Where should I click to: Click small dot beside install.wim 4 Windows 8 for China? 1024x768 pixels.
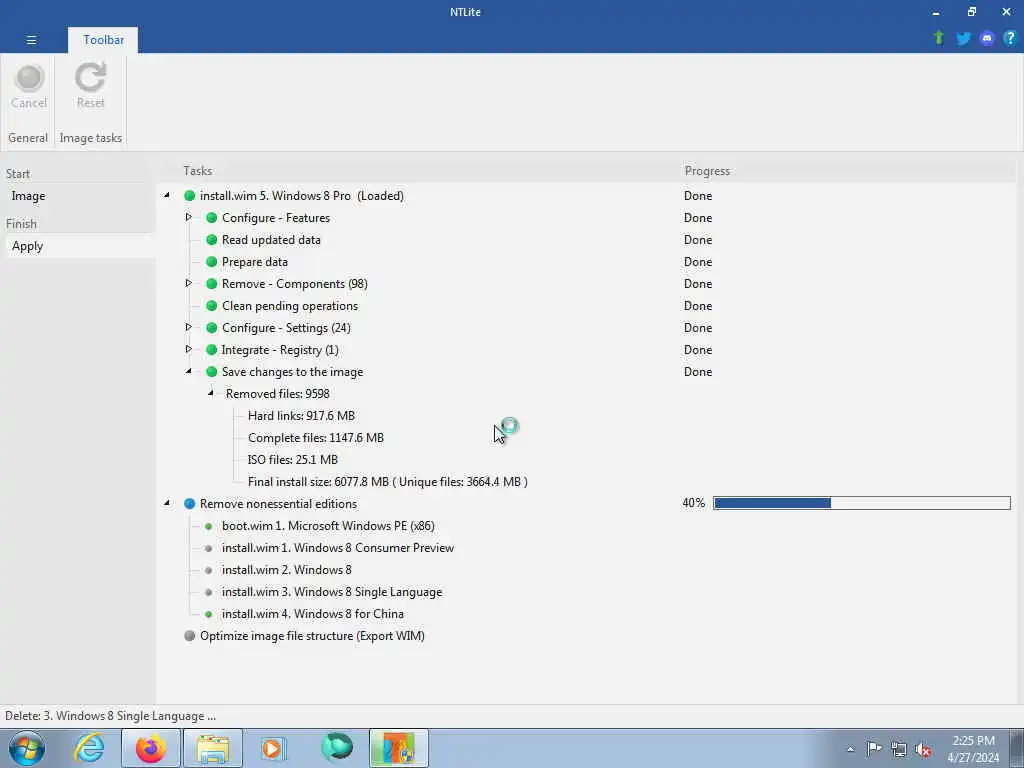click(208, 614)
